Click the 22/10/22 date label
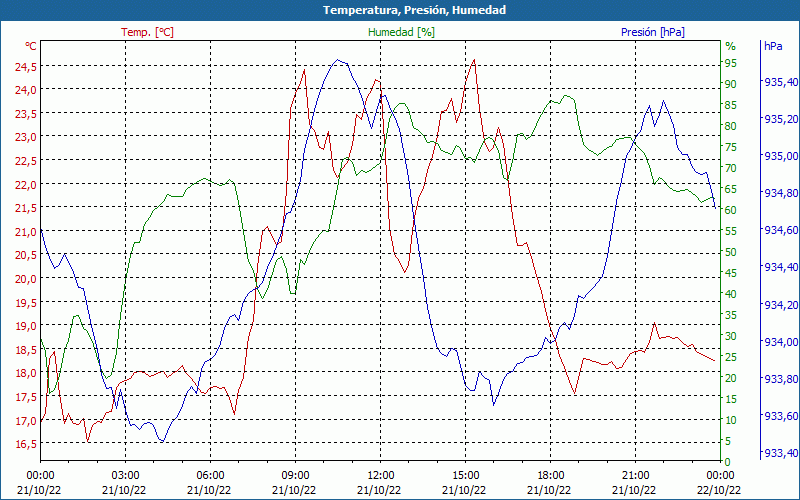 (x=719, y=490)
